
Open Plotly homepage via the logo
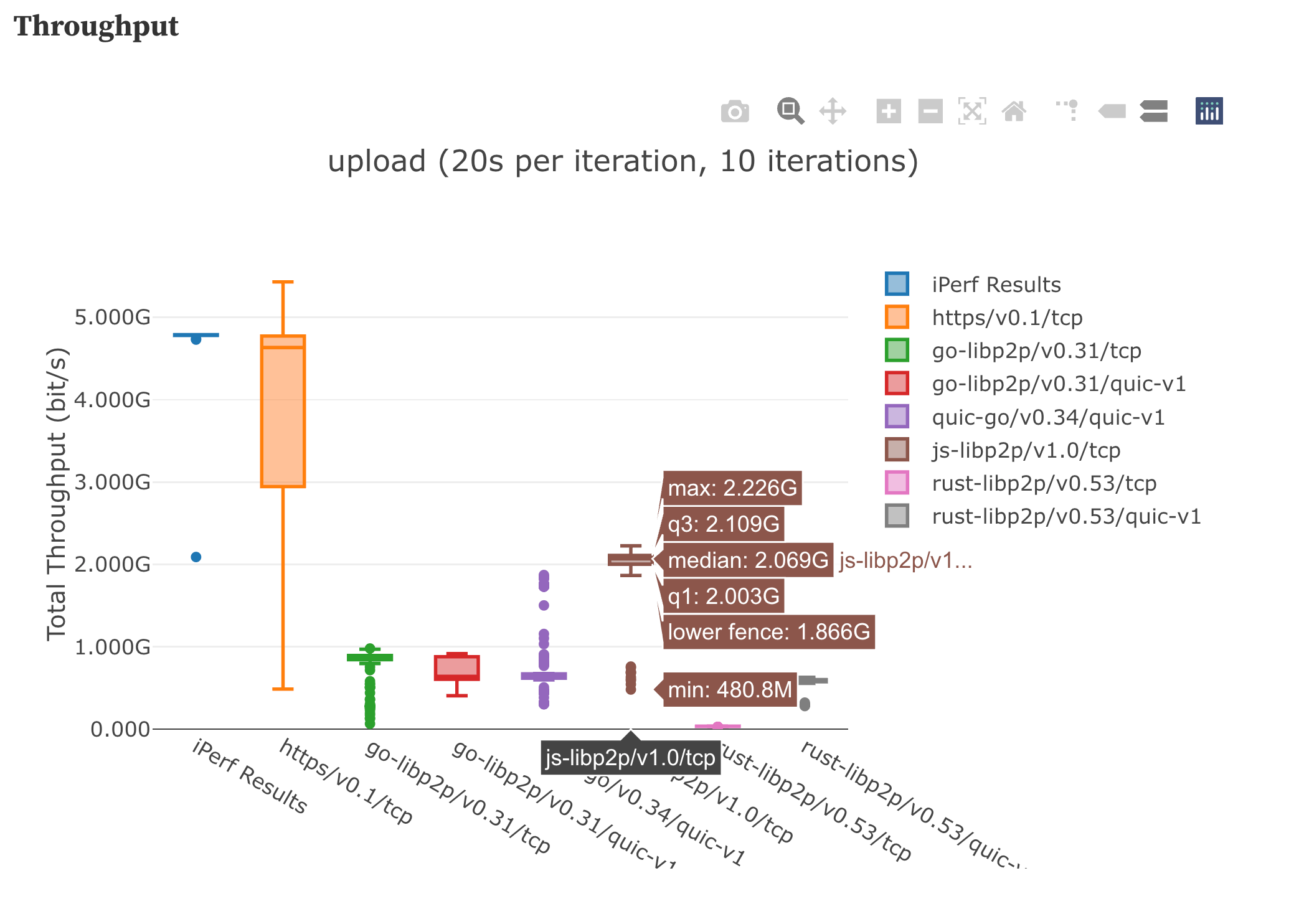[1208, 111]
